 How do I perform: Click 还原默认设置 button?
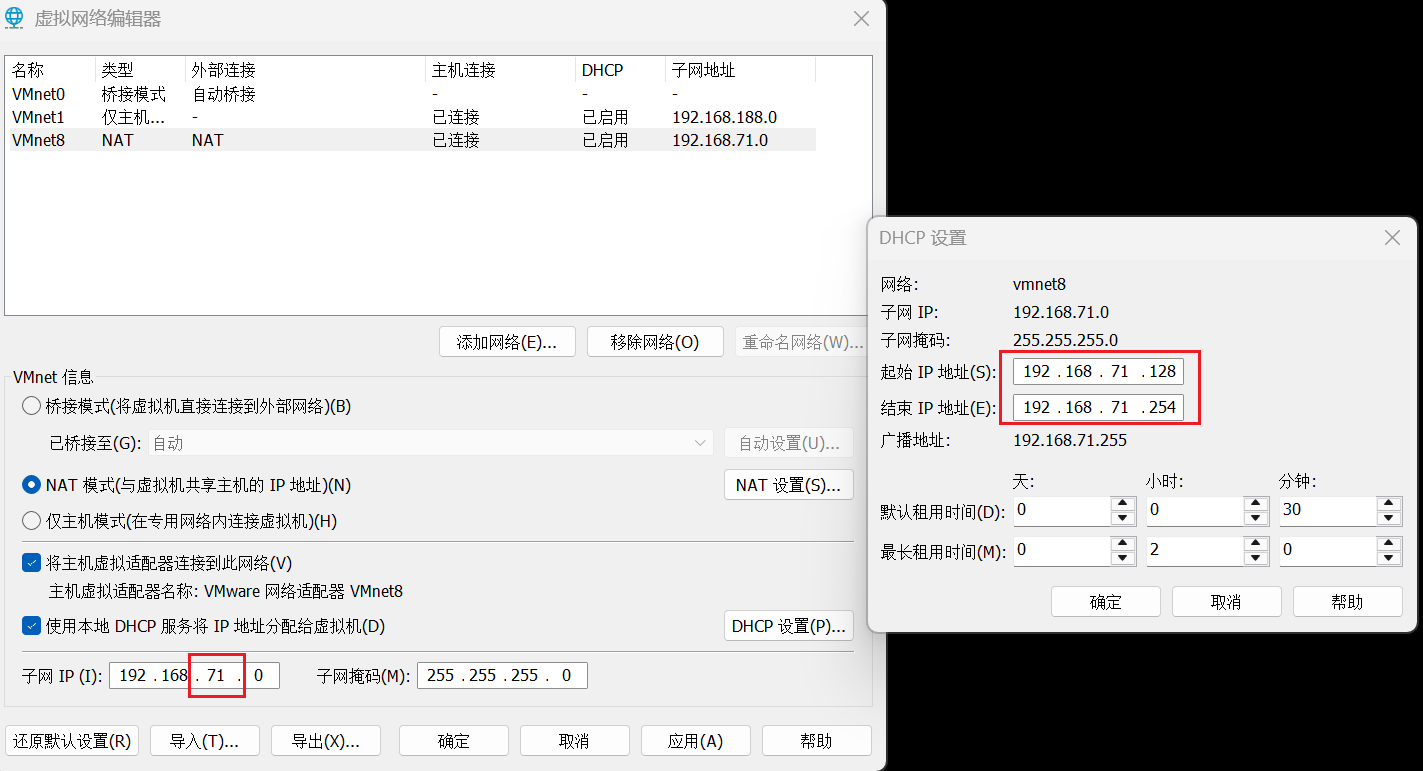[72, 741]
